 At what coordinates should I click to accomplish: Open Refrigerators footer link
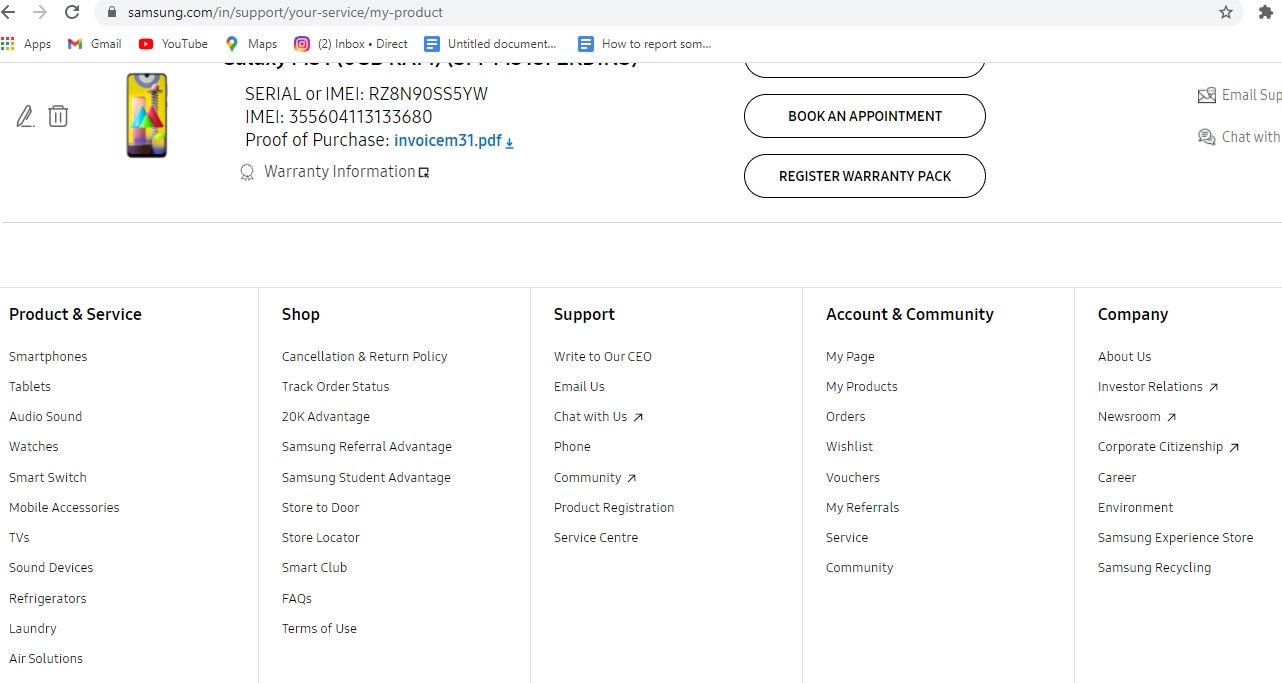click(x=48, y=599)
